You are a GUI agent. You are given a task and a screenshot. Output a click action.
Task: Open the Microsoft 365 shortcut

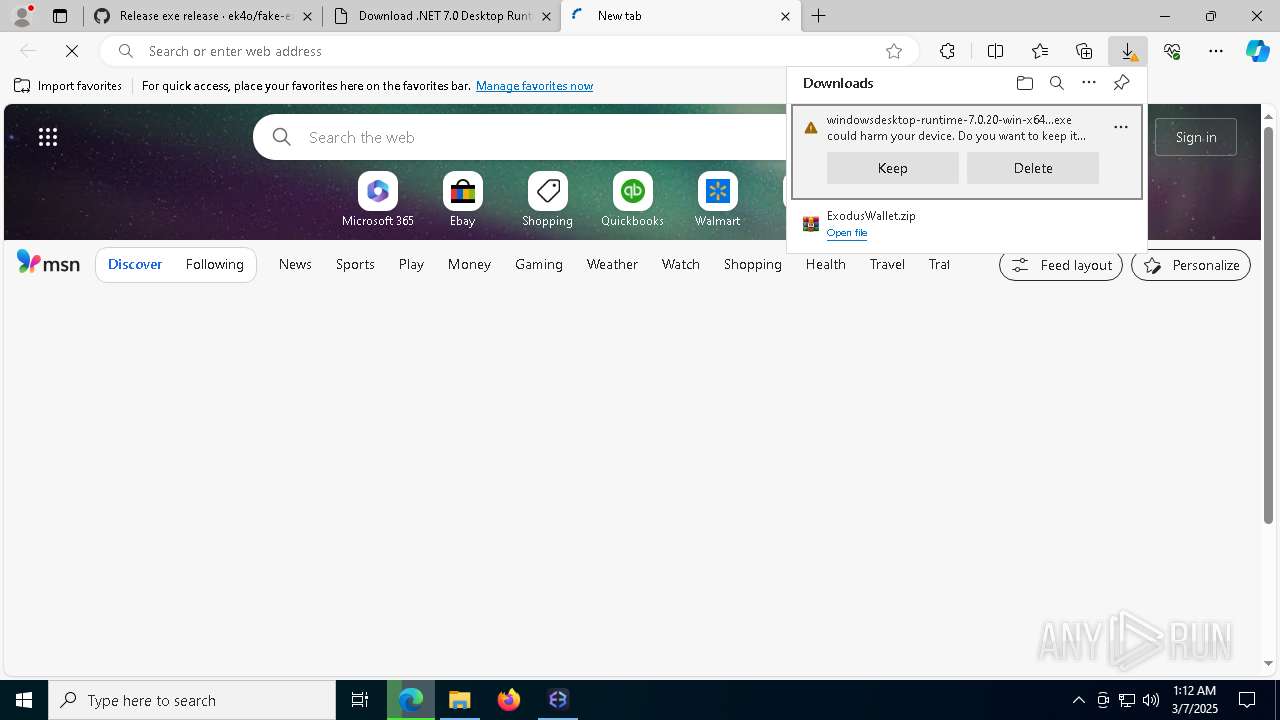[x=378, y=200]
